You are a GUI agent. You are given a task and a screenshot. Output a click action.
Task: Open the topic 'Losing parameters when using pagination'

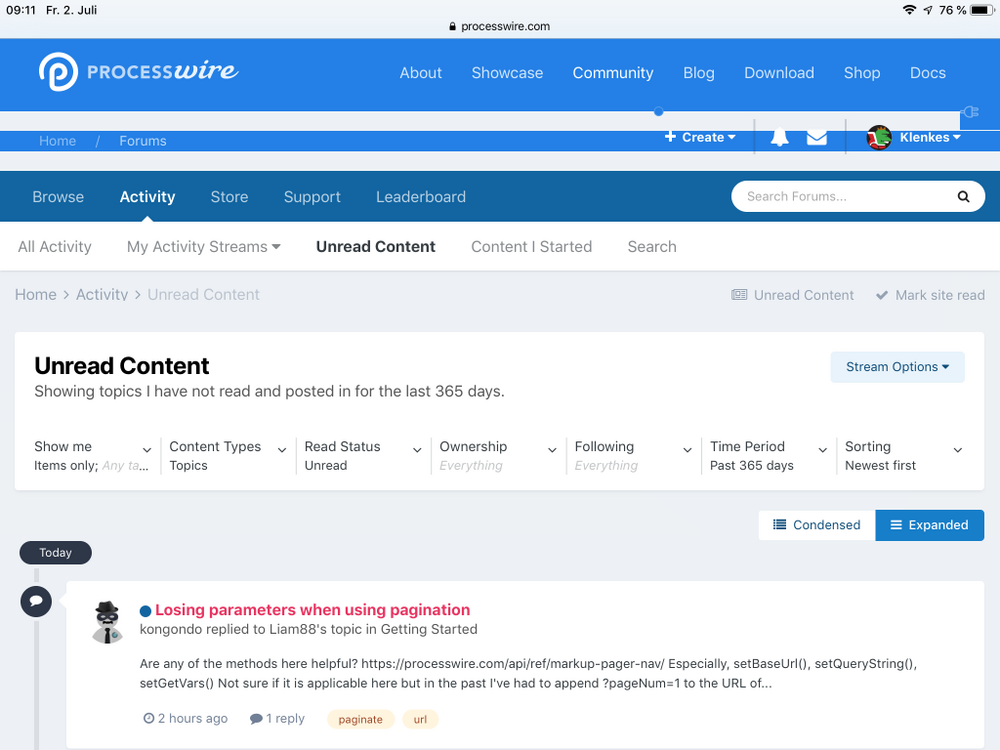tap(311, 609)
